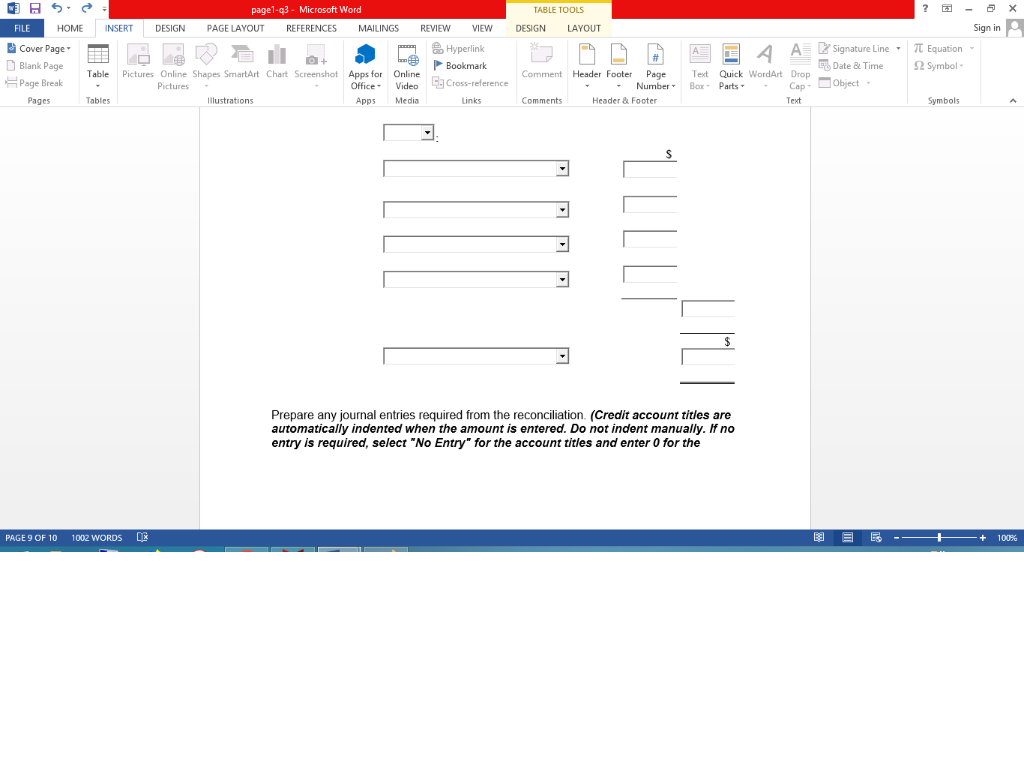Click the amount field under the first $ sign
The width and height of the screenshot is (1024, 774).
tap(650, 169)
